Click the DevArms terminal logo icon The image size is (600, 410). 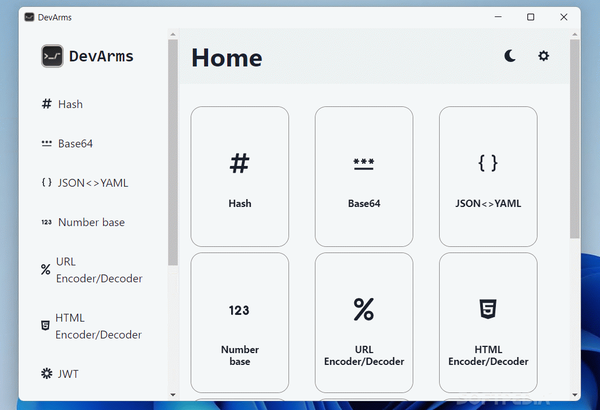click(x=52, y=56)
